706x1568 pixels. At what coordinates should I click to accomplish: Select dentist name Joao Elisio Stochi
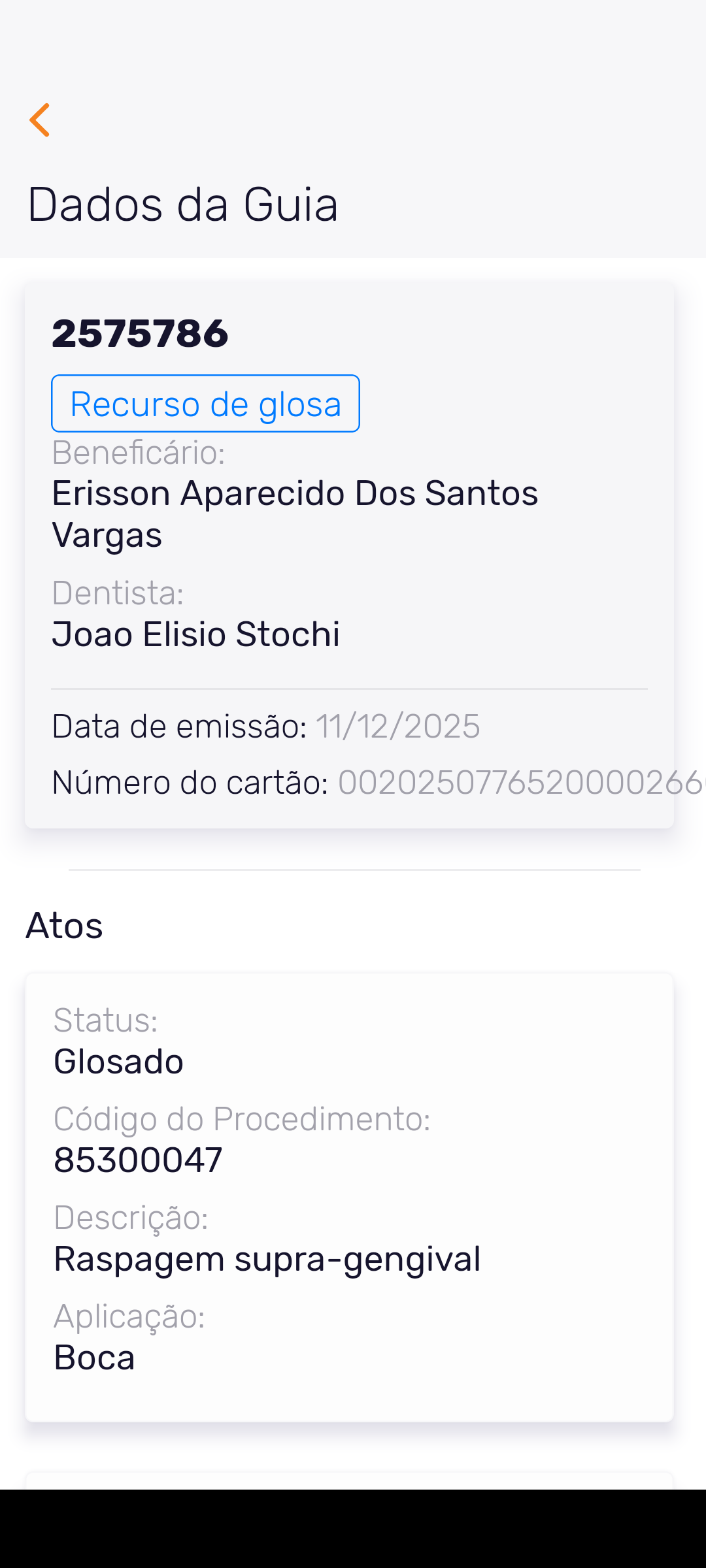click(x=196, y=634)
